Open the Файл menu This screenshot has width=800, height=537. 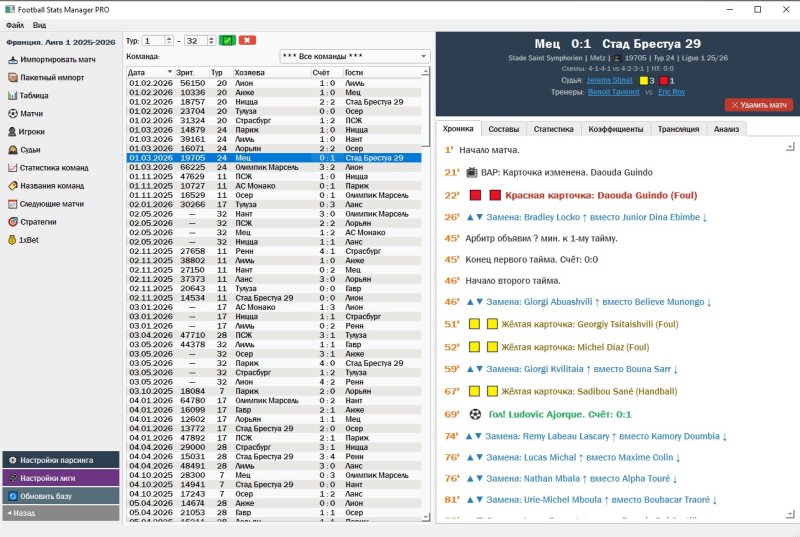pyautogui.click(x=15, y=25)
